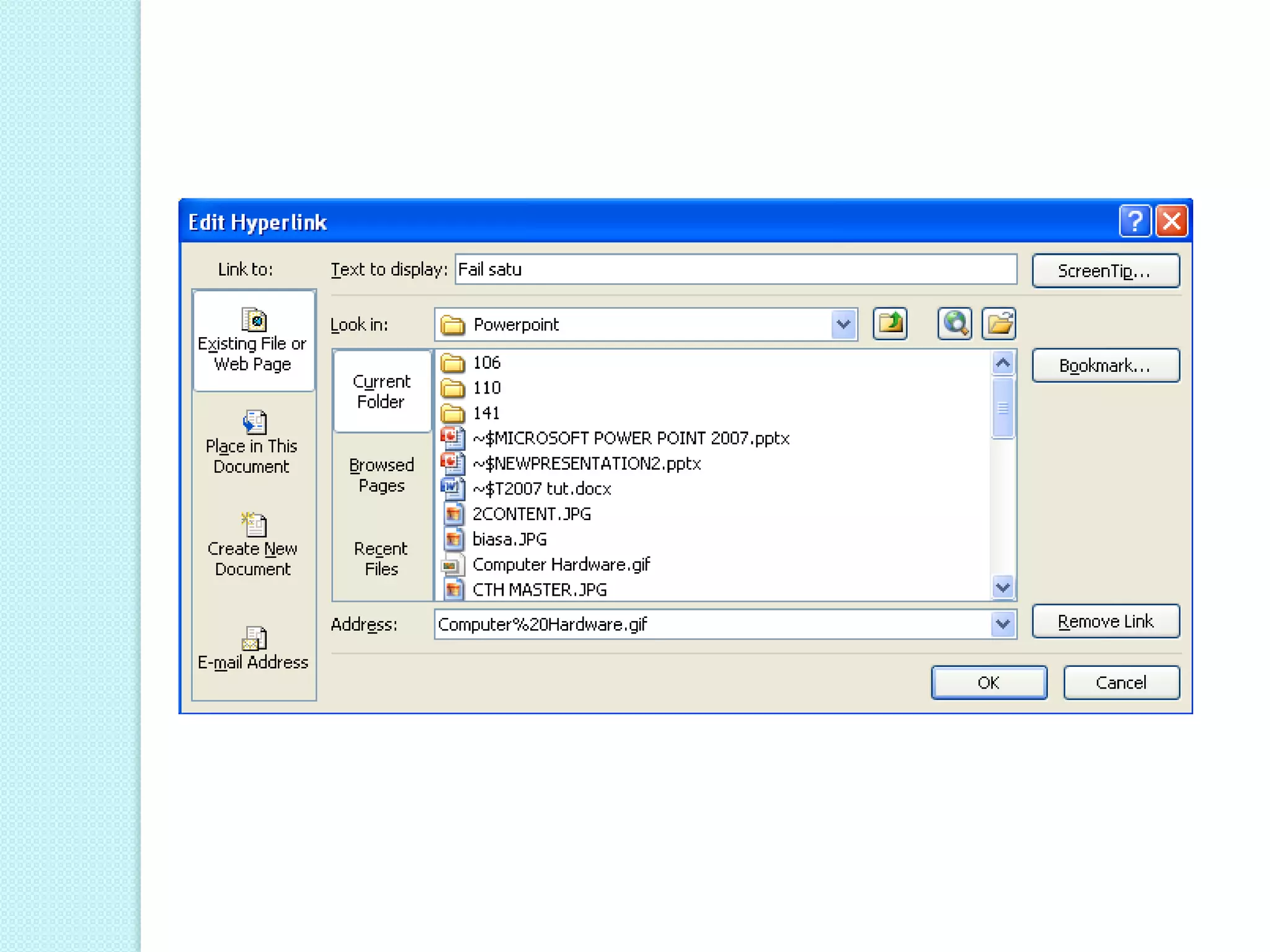Click the Browse for File folder icon
The width and height of the screenshot is (1270, 952).
click(x=998, y=324)
